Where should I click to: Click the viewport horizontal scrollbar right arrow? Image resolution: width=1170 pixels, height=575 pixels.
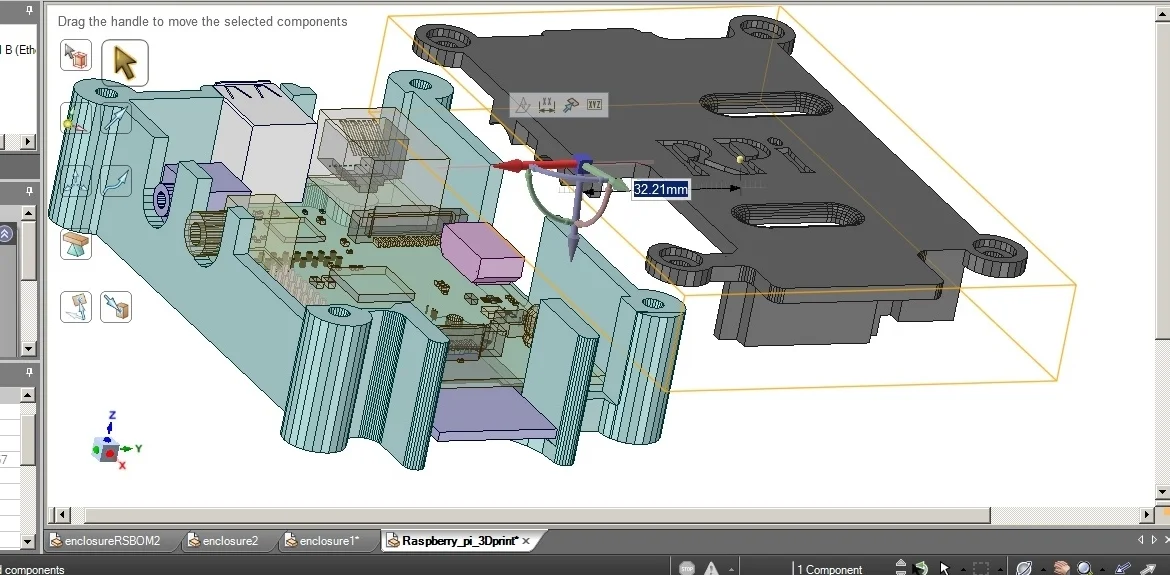click(x=1148, y=515)
